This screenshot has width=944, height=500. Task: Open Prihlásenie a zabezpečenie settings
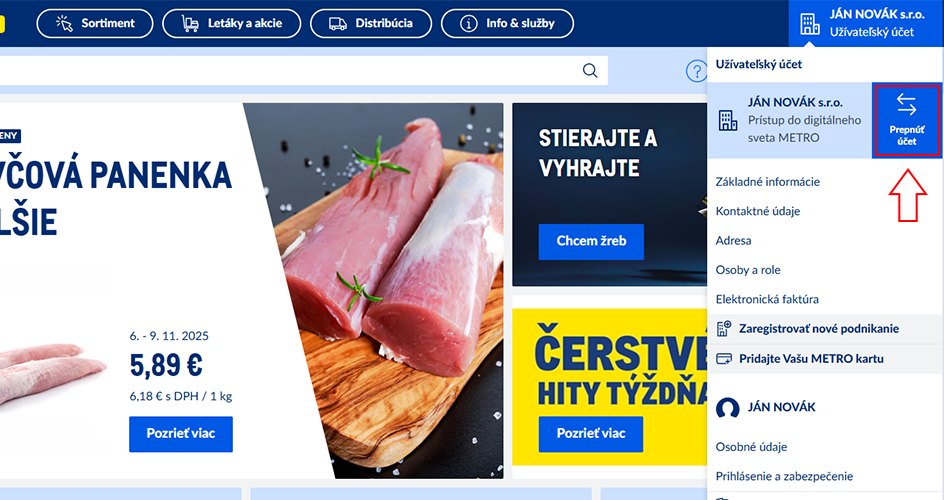784,477
